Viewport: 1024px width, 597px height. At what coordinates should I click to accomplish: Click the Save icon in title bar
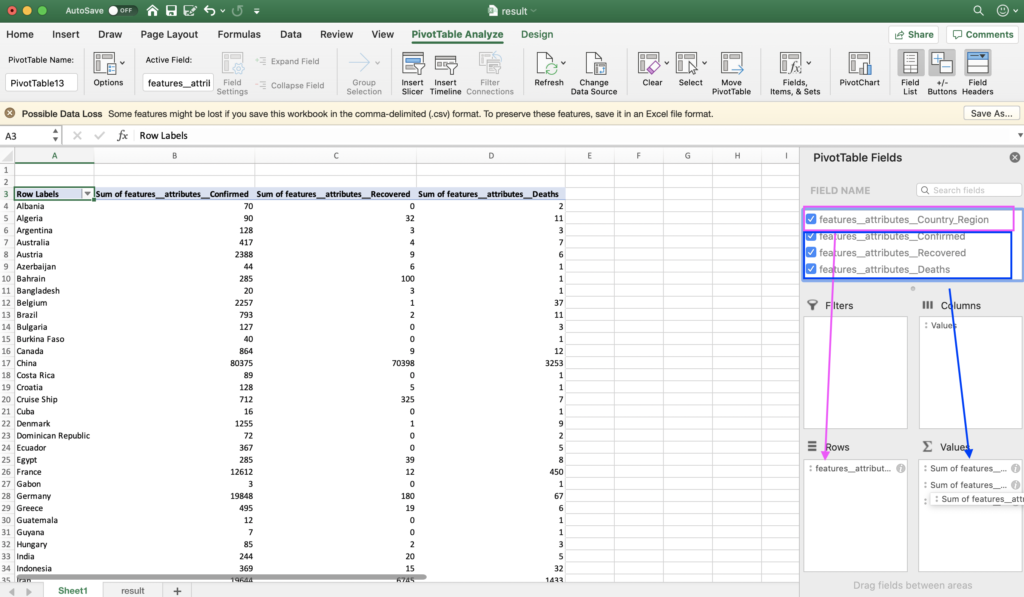171,10
